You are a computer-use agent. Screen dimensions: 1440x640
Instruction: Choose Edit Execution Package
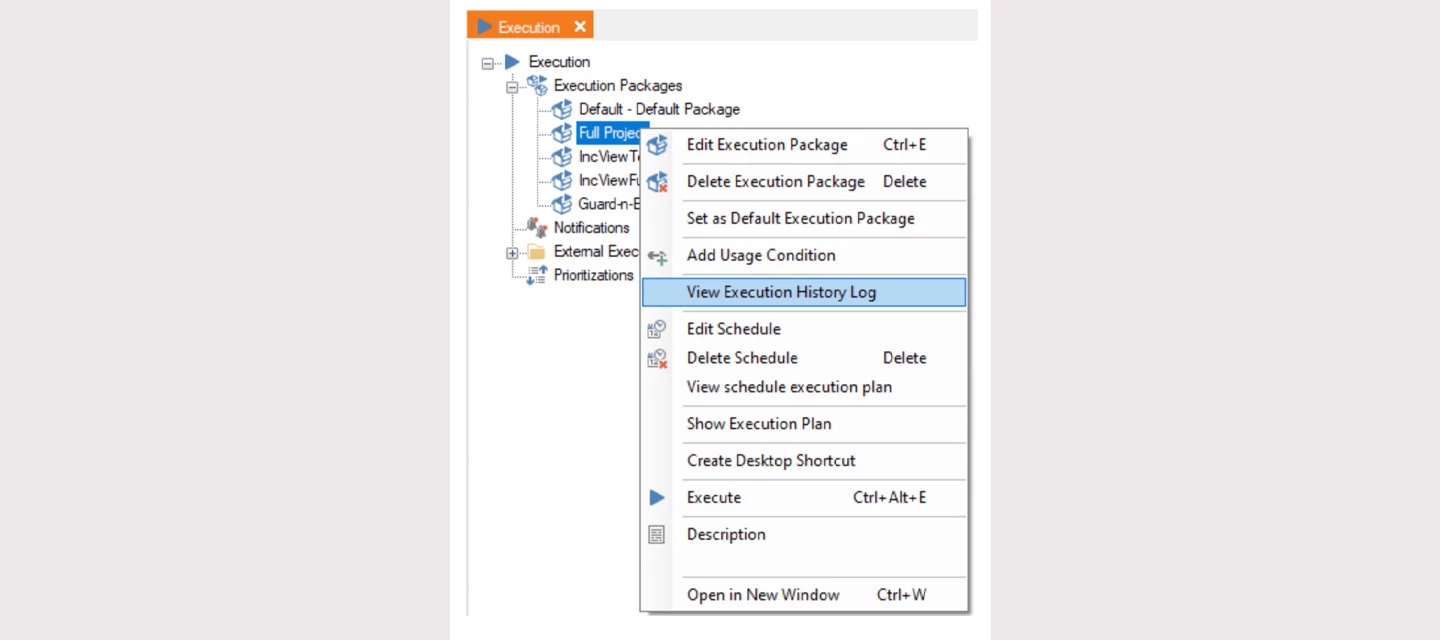804,145
